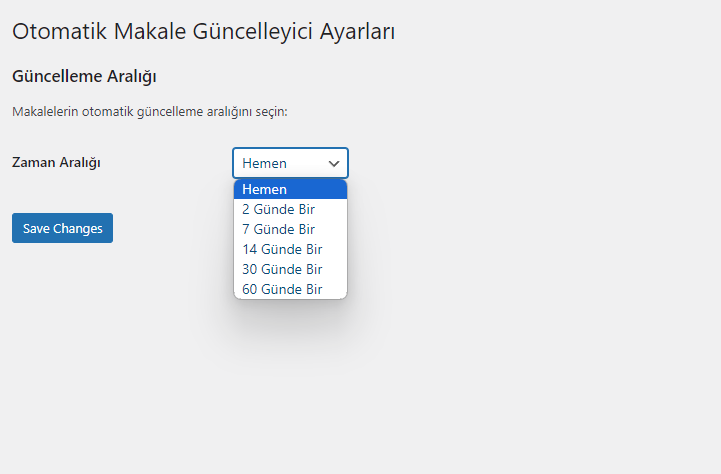
Task: Pick the weekly seven-day update option
Action: click(x=290, y=229)
